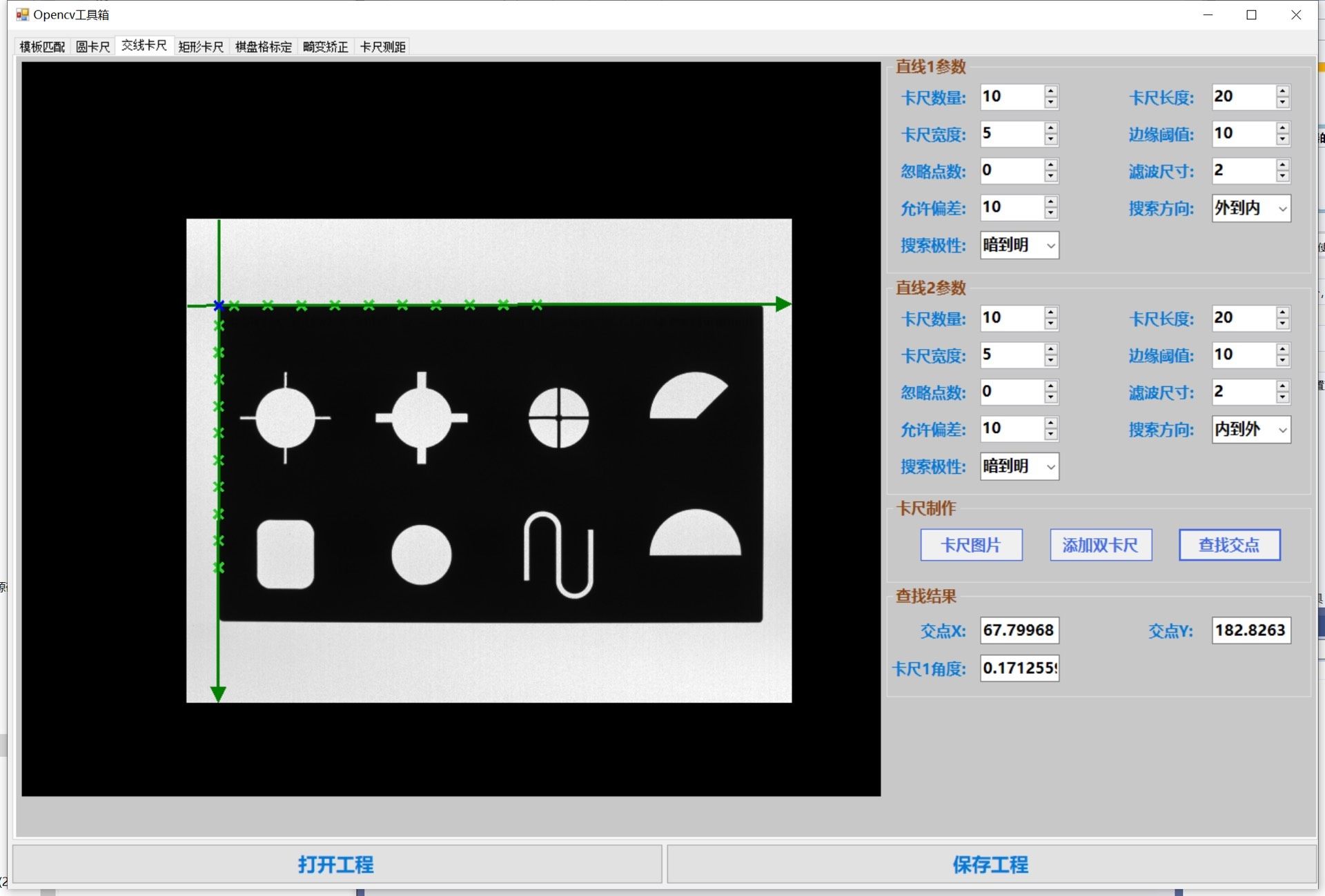Click the 交点X result field
The height and width of the screenshot is (896, 1325).
click(x=1019, y=630)
